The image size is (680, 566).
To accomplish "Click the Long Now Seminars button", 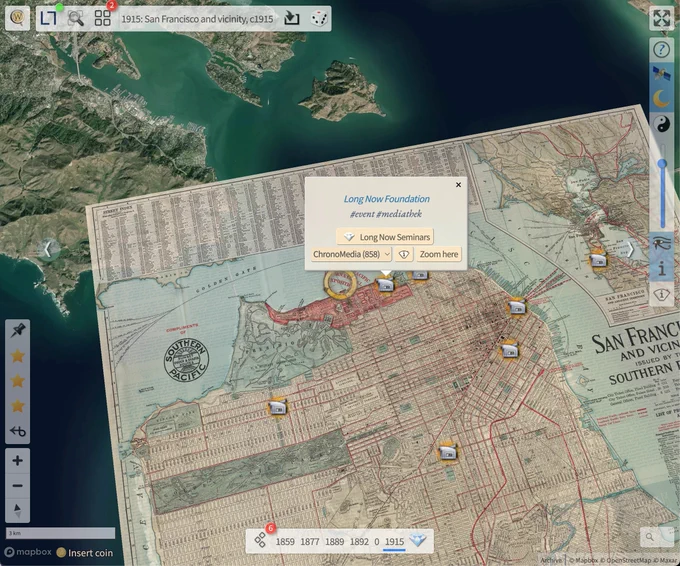I will pos(385,237).
